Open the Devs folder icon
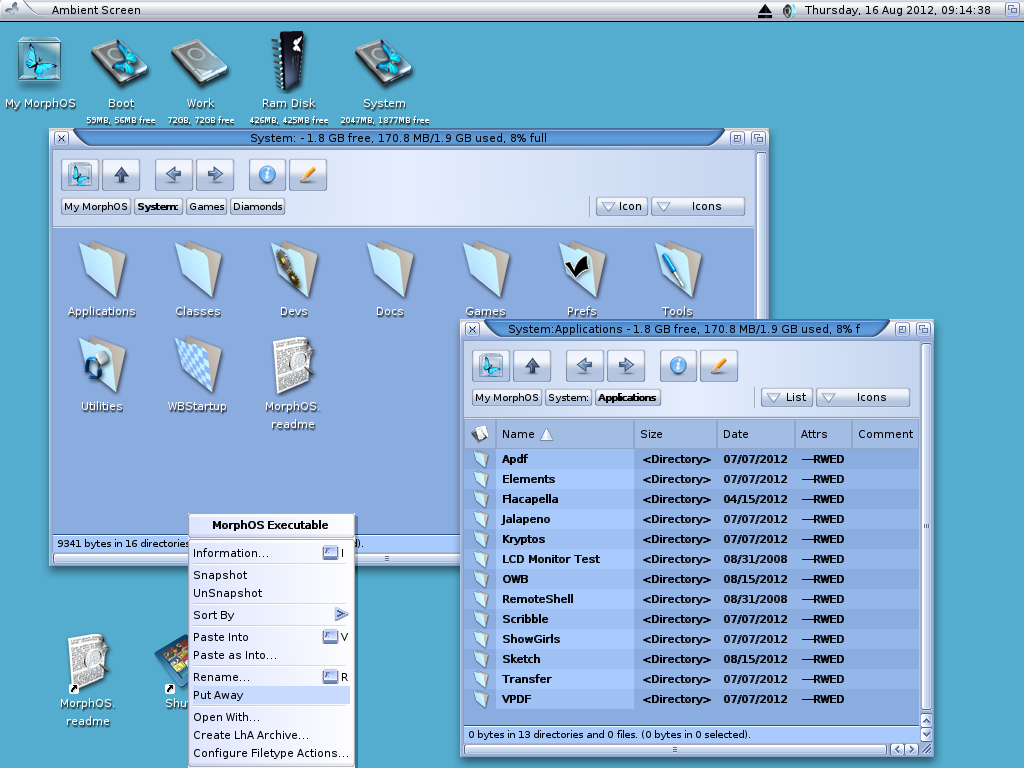 [x=294, y=269]
